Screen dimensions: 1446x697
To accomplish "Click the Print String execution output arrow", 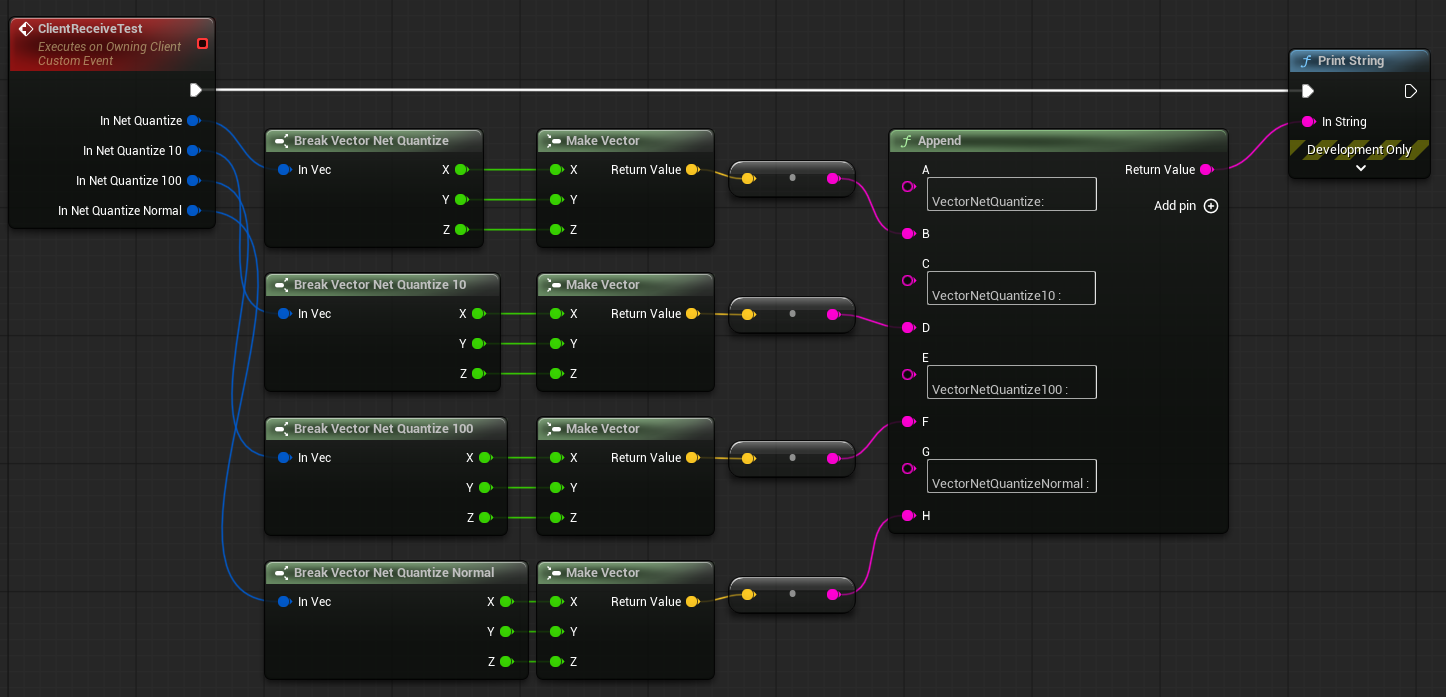I will click(x=1410, y=91).
